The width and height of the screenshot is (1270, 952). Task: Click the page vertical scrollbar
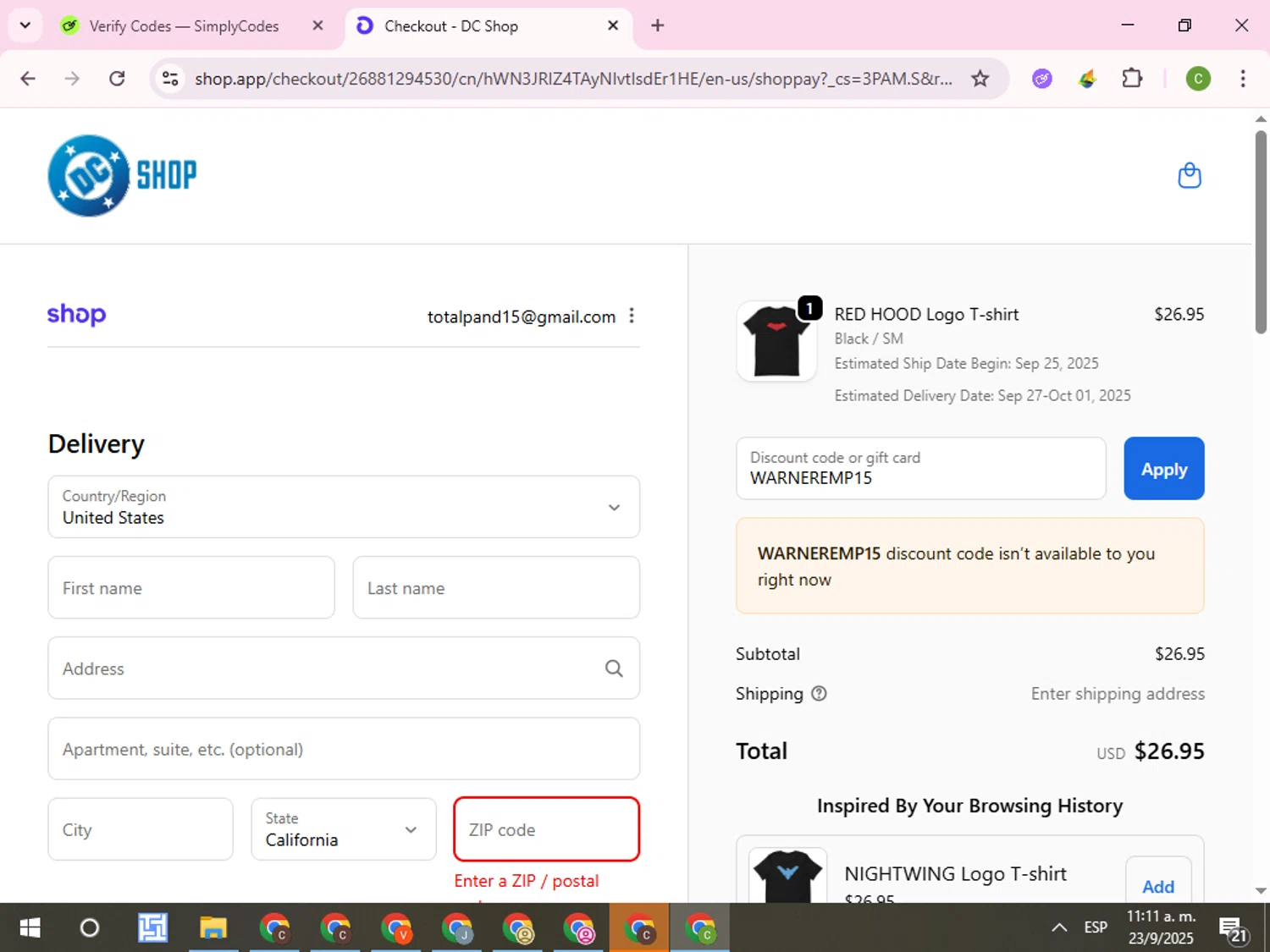point(1261,231)
